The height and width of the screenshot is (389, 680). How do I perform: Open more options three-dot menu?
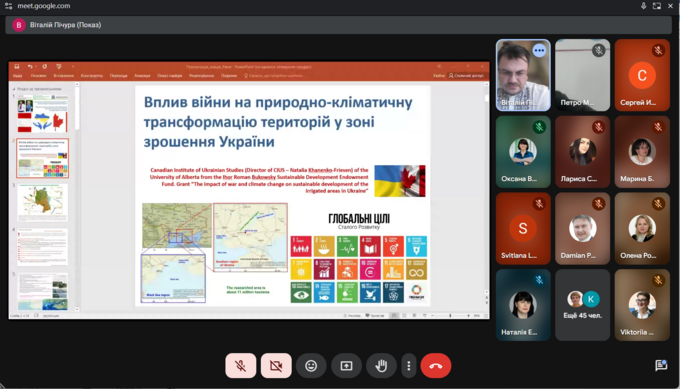point(409,366)
